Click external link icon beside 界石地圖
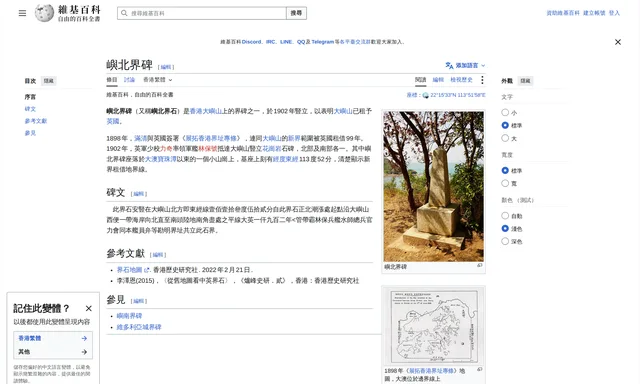The width and height of the screenshot is (640, 384). click(x=146, y=270)
